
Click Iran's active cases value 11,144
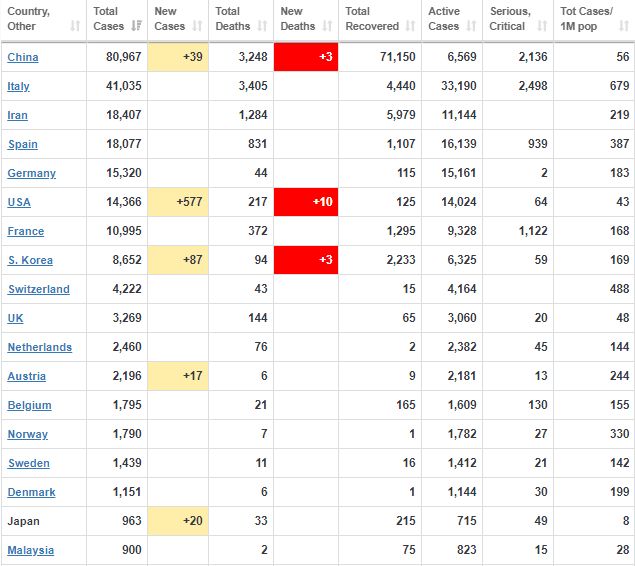459,115
